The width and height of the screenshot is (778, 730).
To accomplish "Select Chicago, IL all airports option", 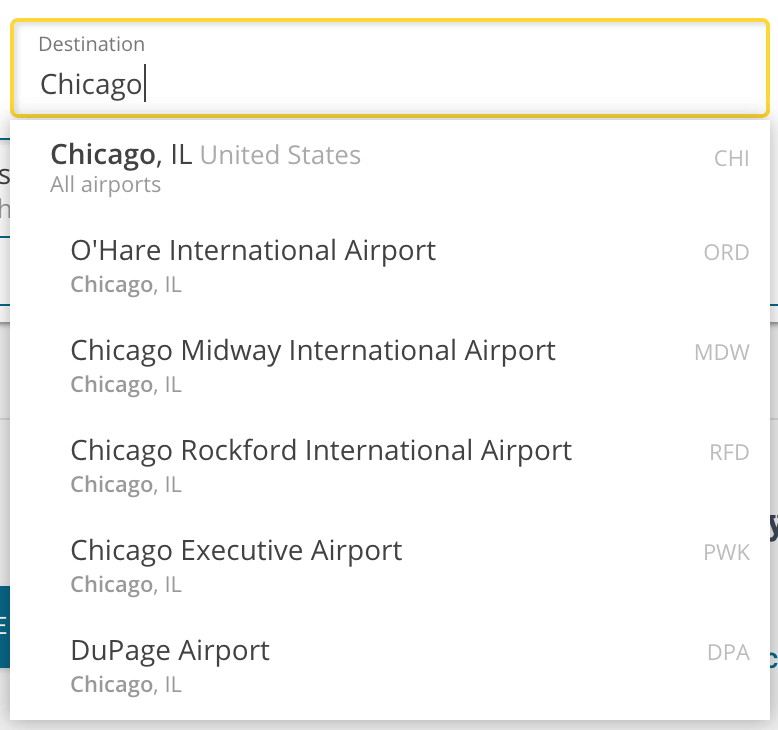I will [x=205, y=155].
